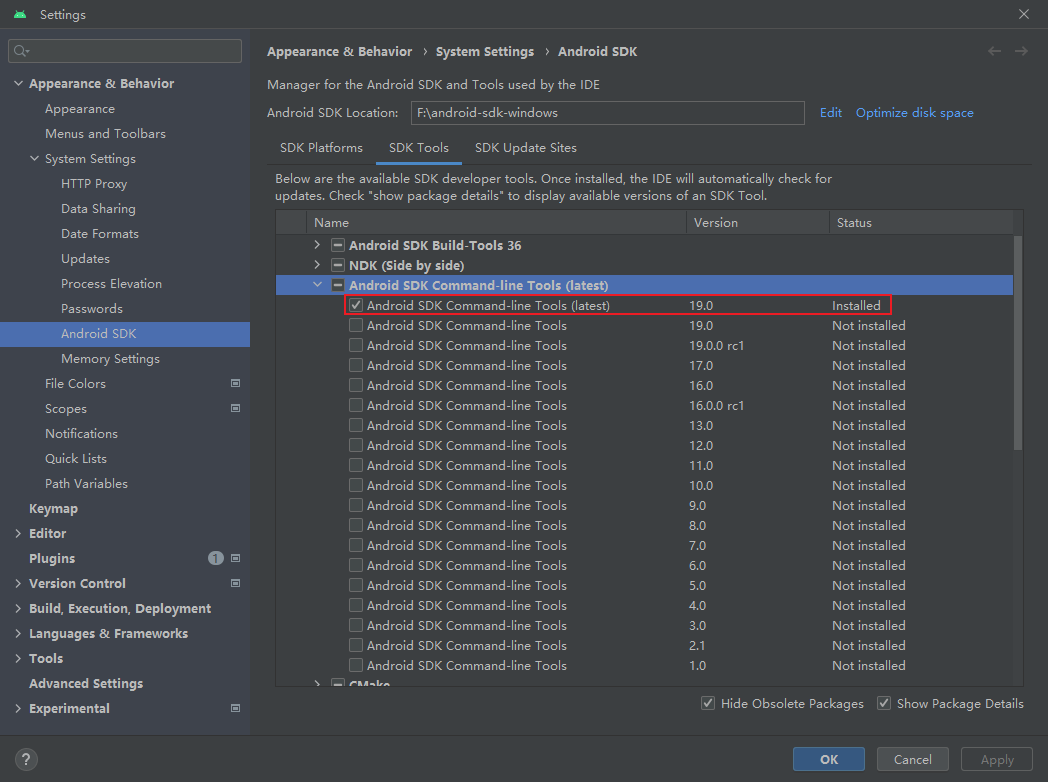Confirm settings with the OK button

pyautogui.click(x=829, y=759)
